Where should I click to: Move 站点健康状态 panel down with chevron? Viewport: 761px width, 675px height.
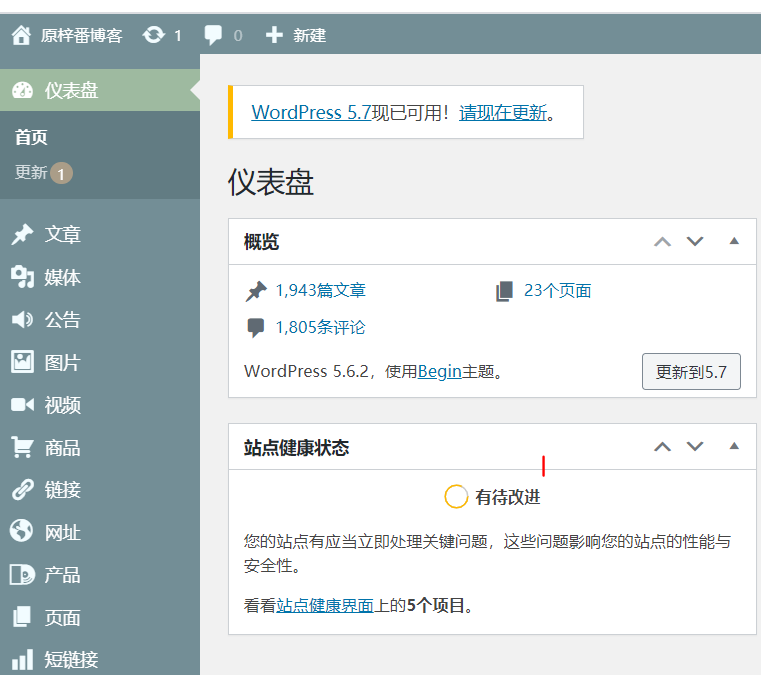pos(695,446)
